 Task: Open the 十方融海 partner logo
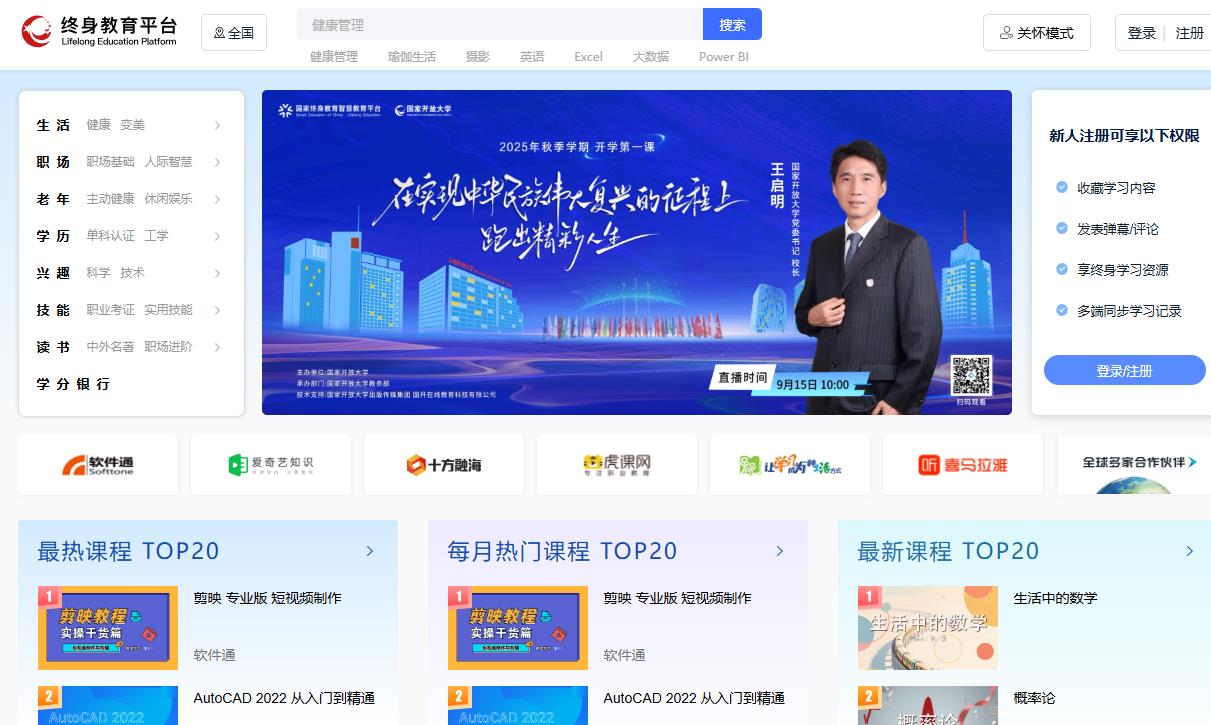pyautogui.click(x=443, y=464)
